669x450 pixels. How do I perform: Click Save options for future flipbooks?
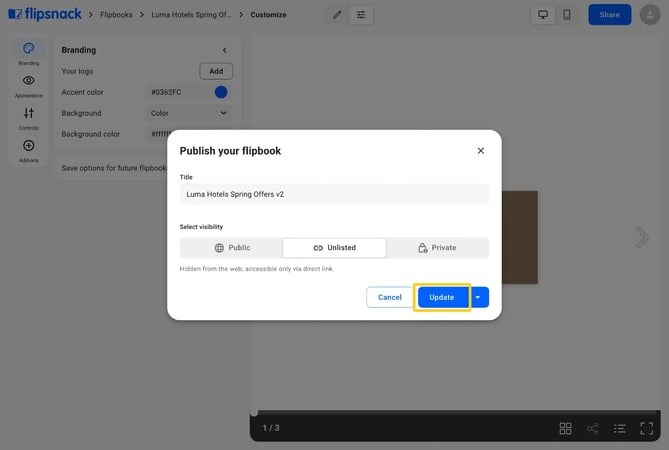113,168
